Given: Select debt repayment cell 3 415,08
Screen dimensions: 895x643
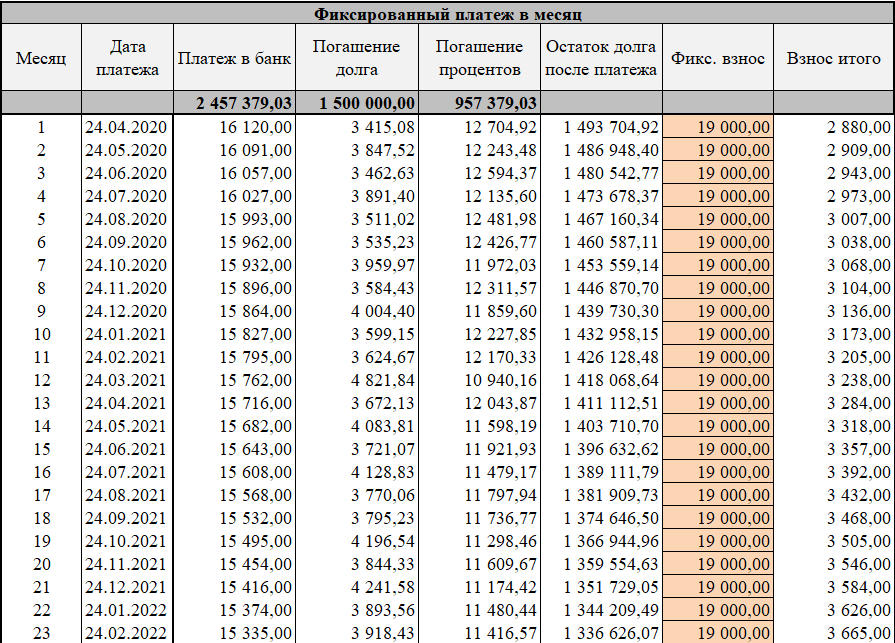Looking at the screenshot, I should coord(357,127).
